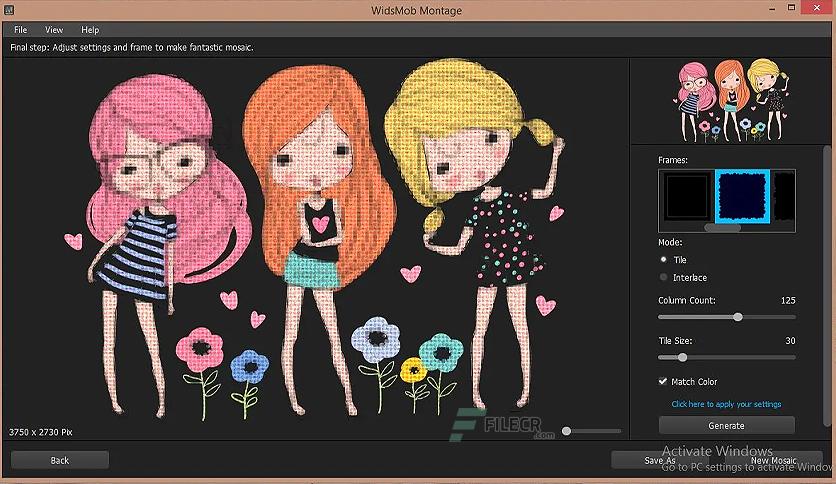Click the Column Count slider handle
This screenshot has height=484, width=836.
[x=738, y=317]
